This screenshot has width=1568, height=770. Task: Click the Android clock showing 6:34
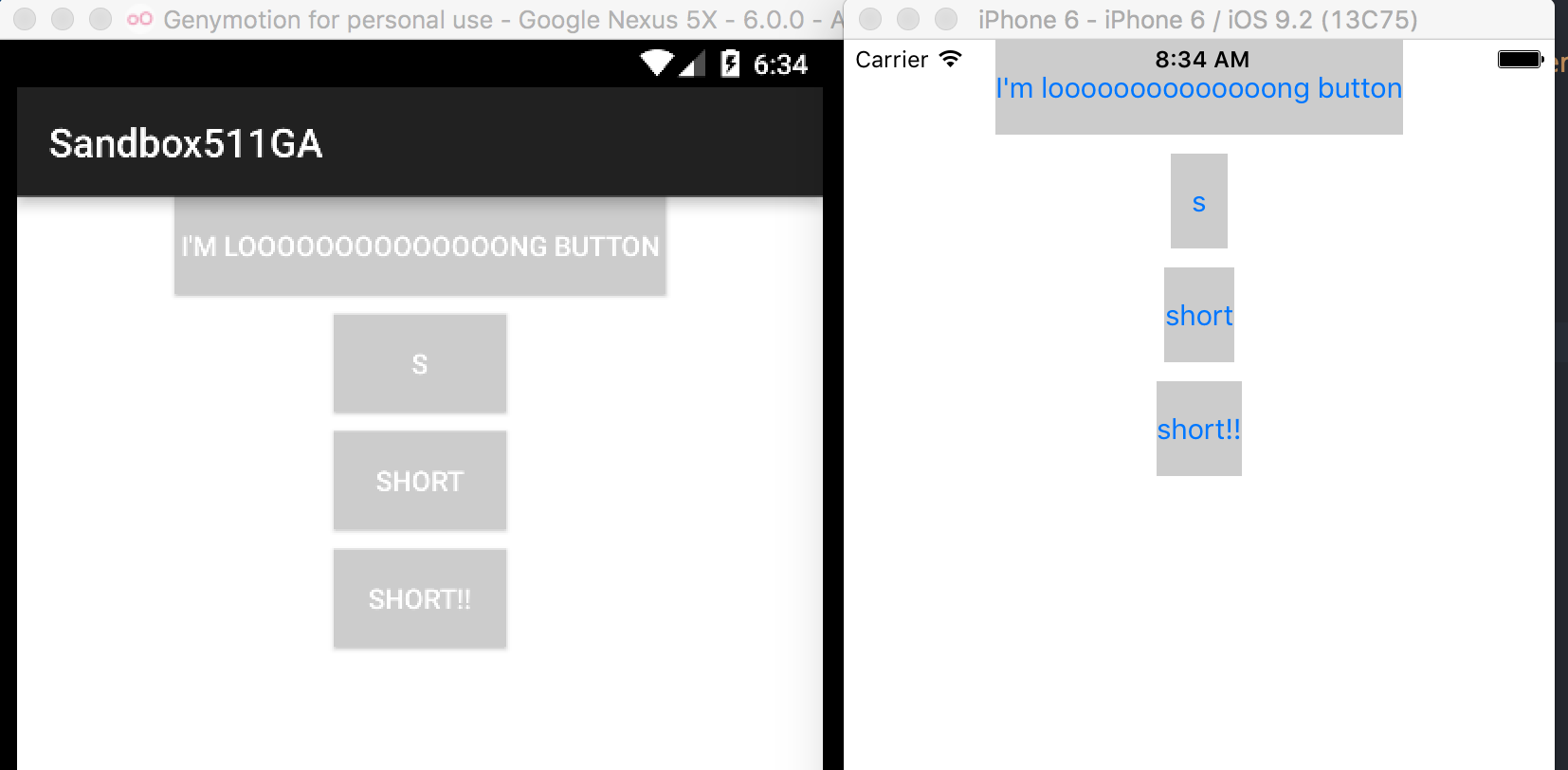[x=780, y=64]
